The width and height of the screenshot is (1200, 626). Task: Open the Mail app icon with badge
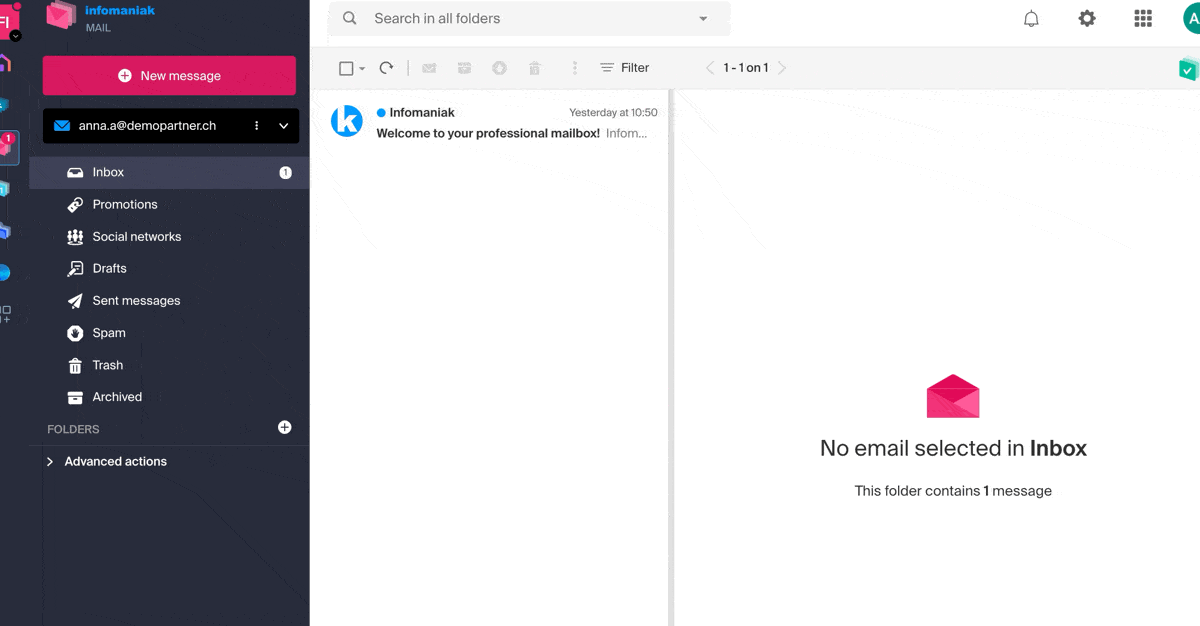8,146
